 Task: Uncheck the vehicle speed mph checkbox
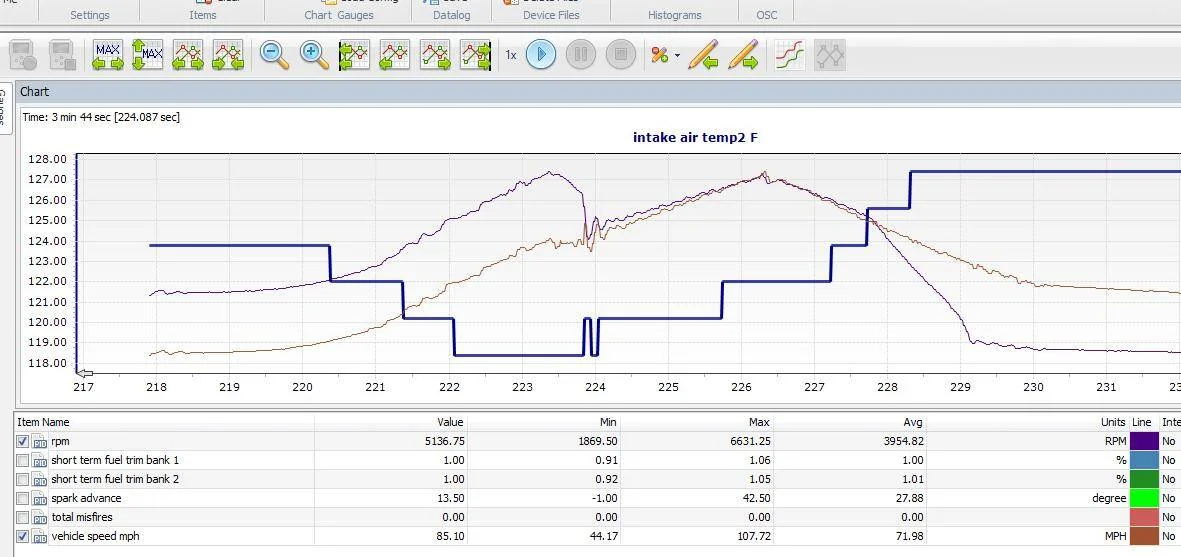[x=23, y=536]
